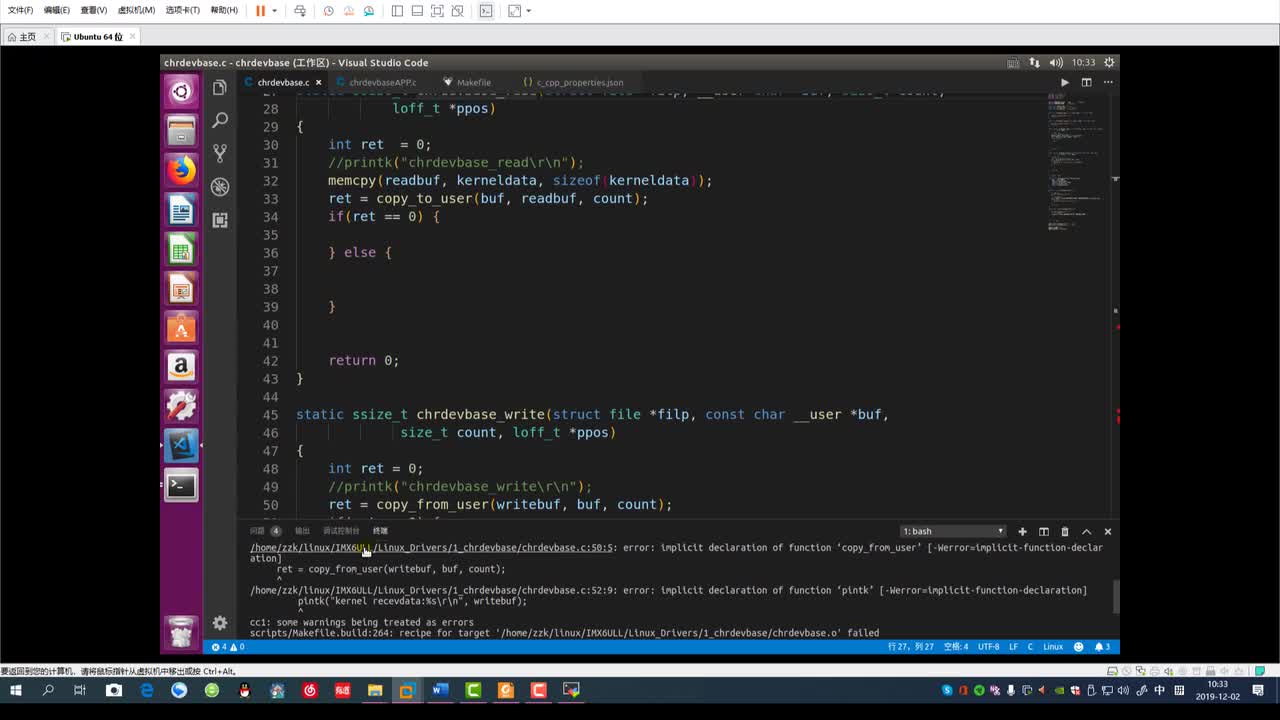Split the editor to the right

[1086, 82]
